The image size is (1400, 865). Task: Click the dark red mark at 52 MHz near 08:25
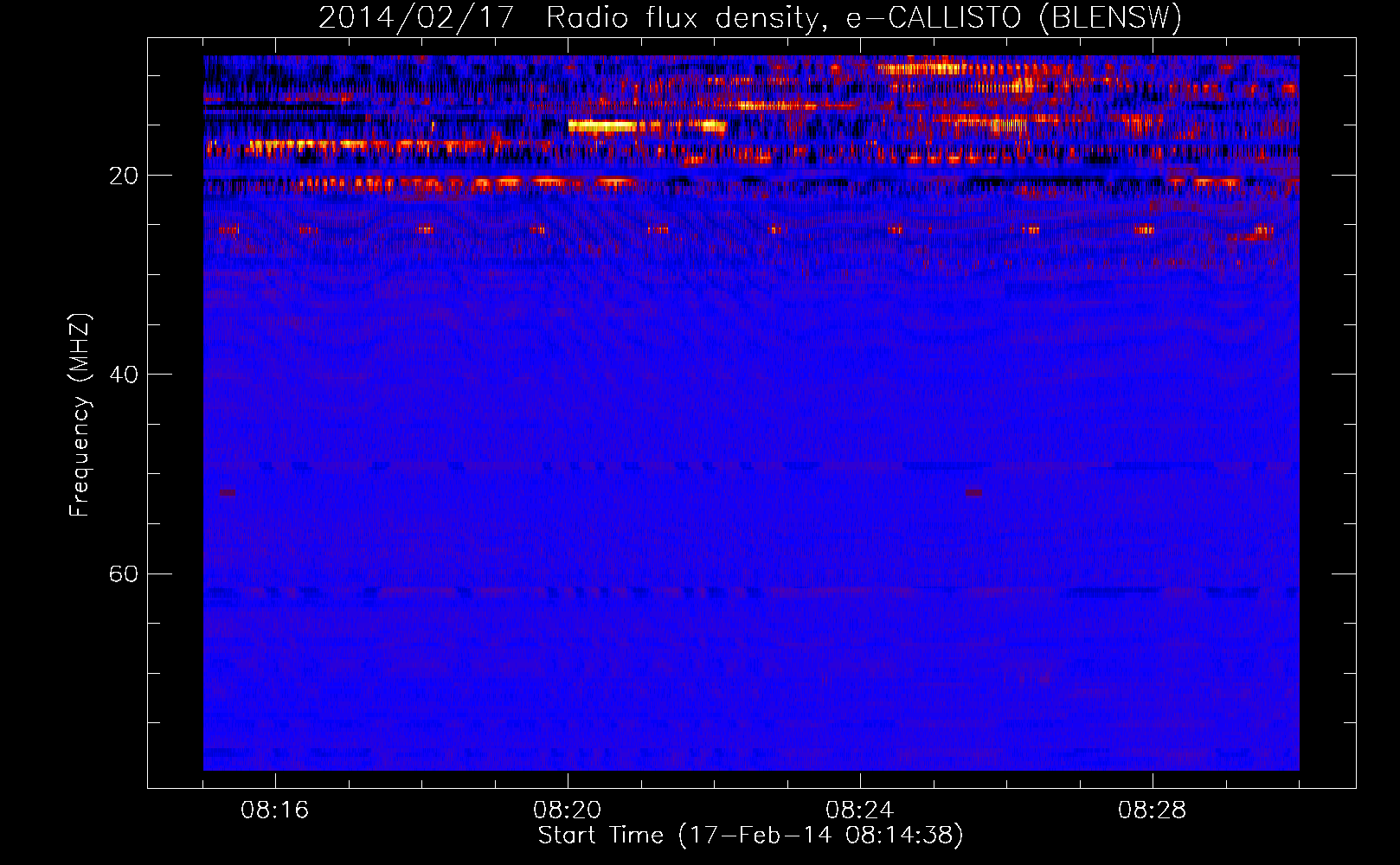(x=974, y=492)
